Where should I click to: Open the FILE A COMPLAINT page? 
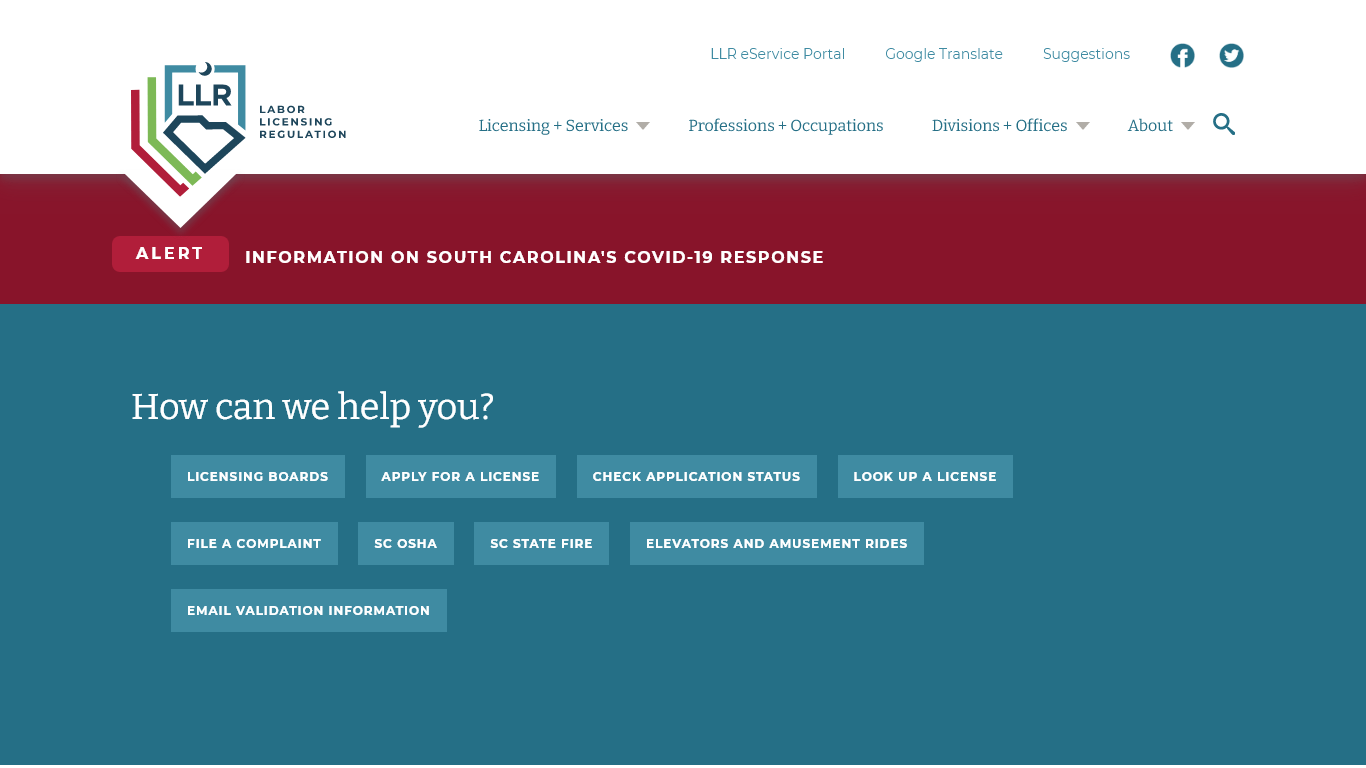click(x=254, y=543)
